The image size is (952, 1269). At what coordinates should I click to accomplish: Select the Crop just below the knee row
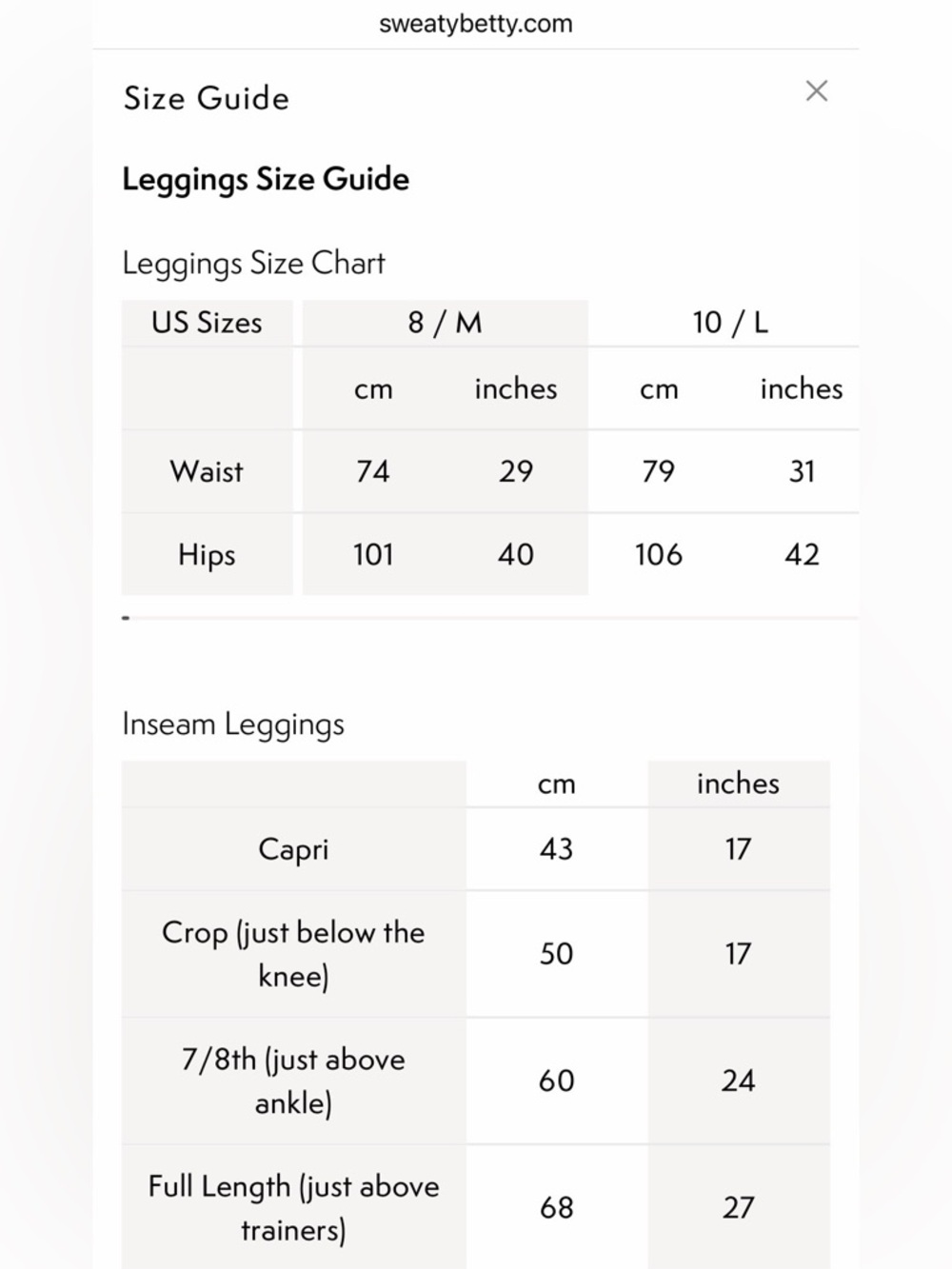coord(476,954)
